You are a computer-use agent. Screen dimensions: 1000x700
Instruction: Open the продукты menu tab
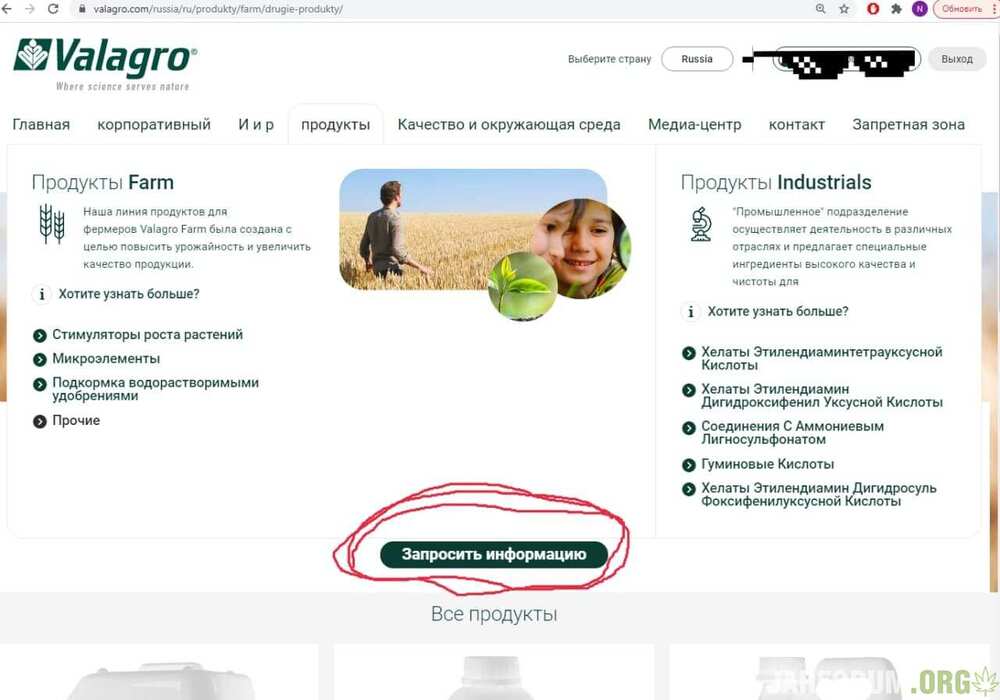tap(335, 125)
